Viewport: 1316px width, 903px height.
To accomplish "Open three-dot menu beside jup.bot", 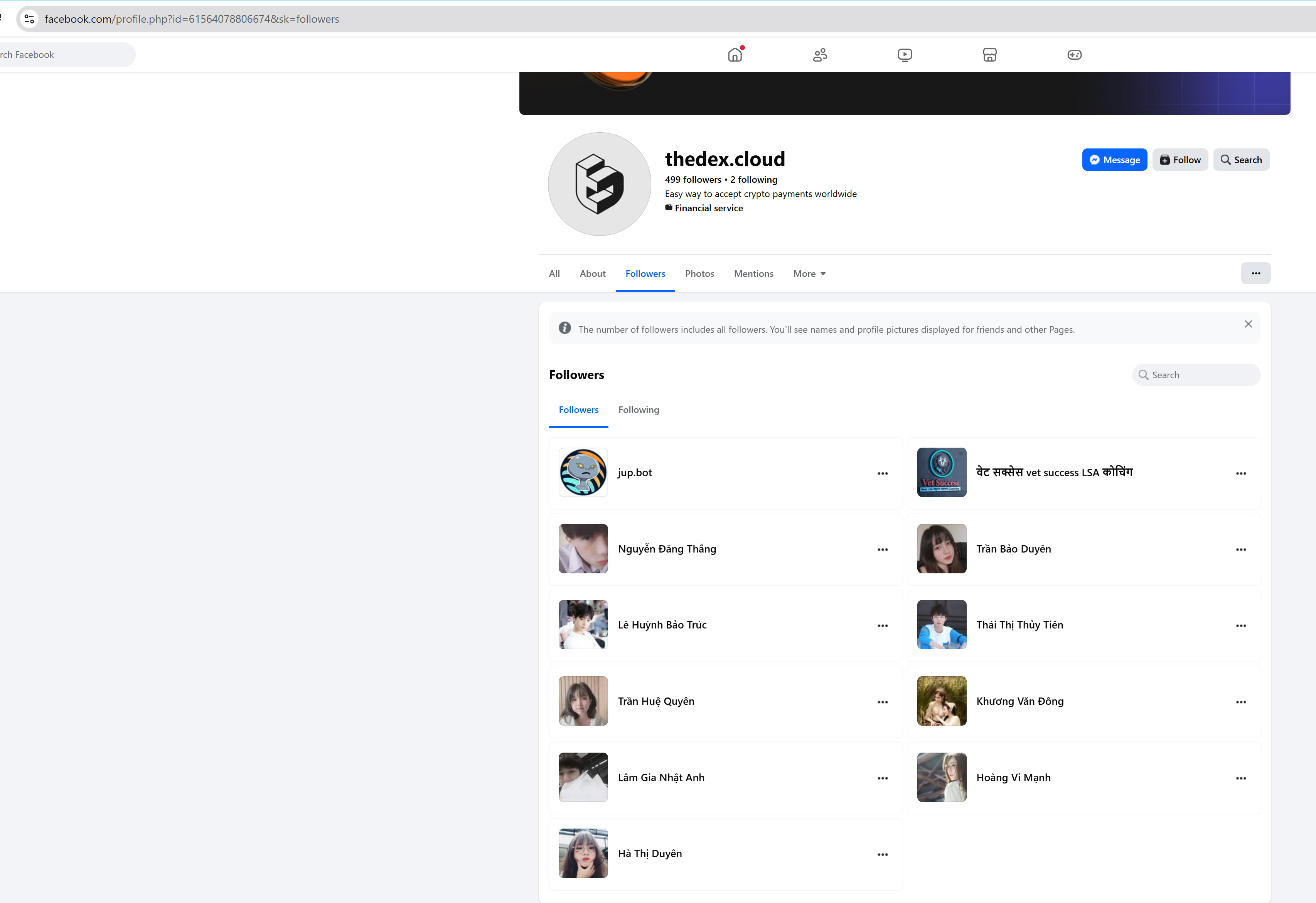I will (882, 473).
